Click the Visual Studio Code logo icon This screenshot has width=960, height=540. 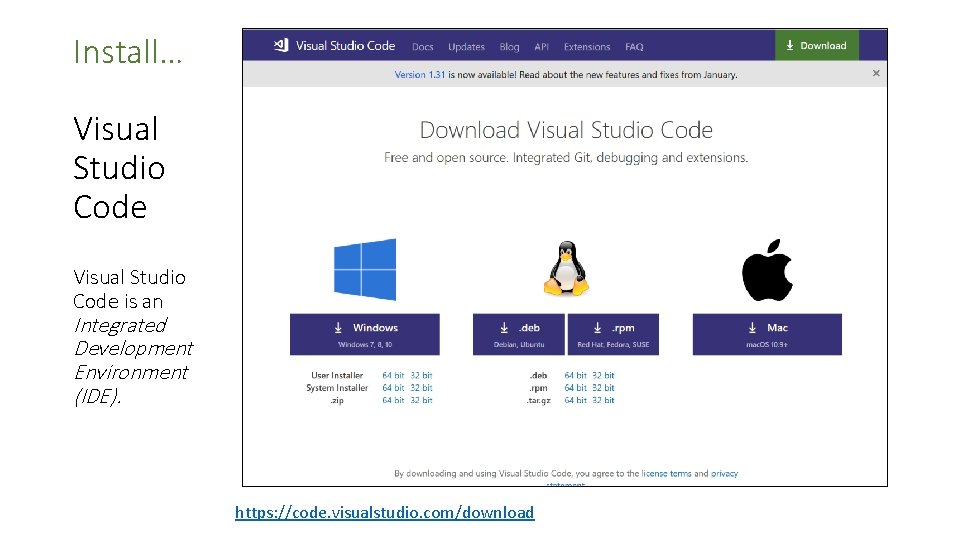pyautogui.click(x=281, y=45)
